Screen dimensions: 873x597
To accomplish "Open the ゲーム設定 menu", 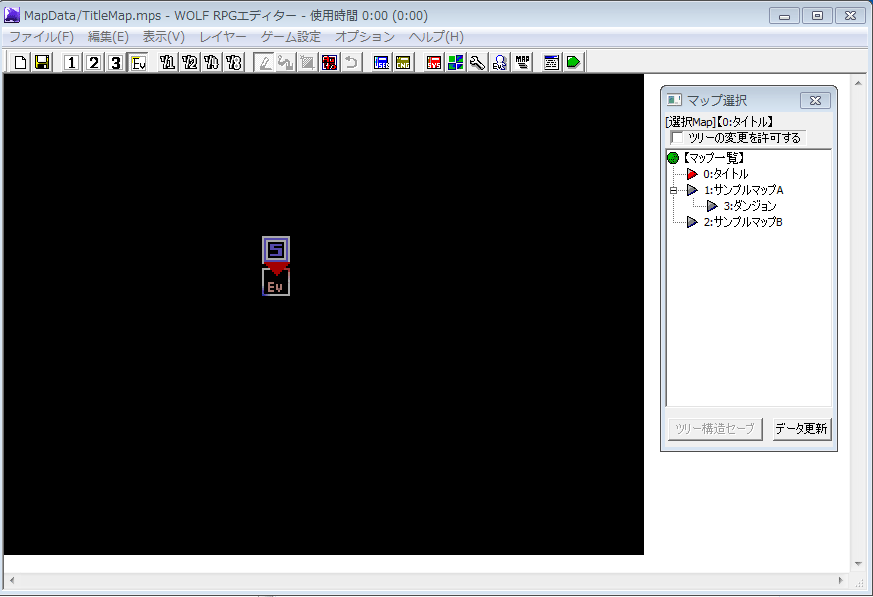I will (x=291, y=37).
